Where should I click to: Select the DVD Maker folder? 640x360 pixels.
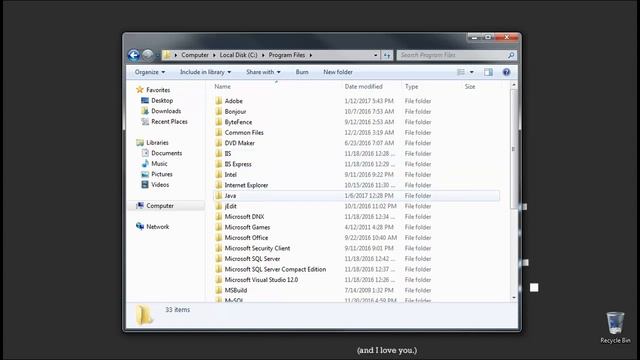click(x=240, y=143)
